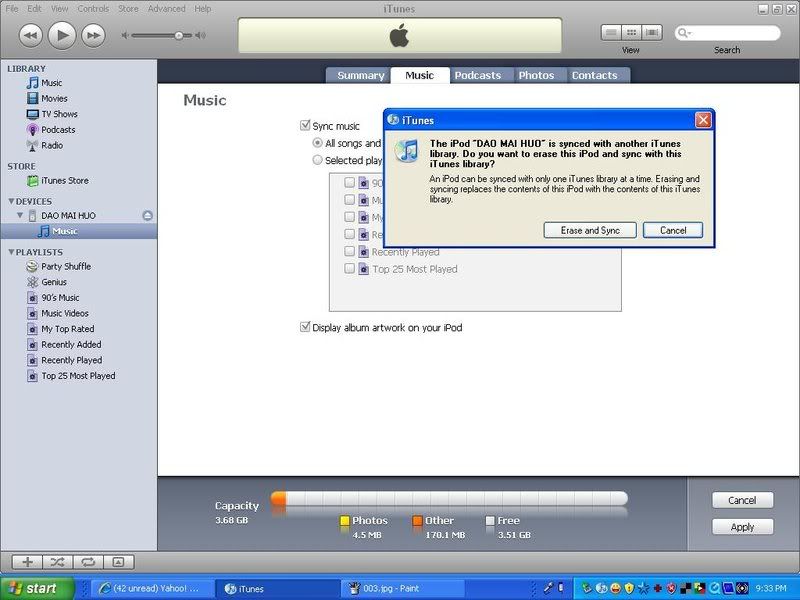
Task: Open the Advanced menu
Action: pyautogui.click(x=166, y=9)
